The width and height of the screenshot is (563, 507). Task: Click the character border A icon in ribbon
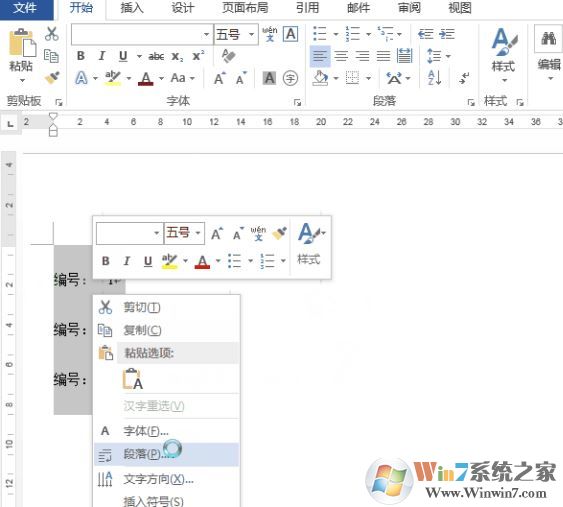click(290, 34)
